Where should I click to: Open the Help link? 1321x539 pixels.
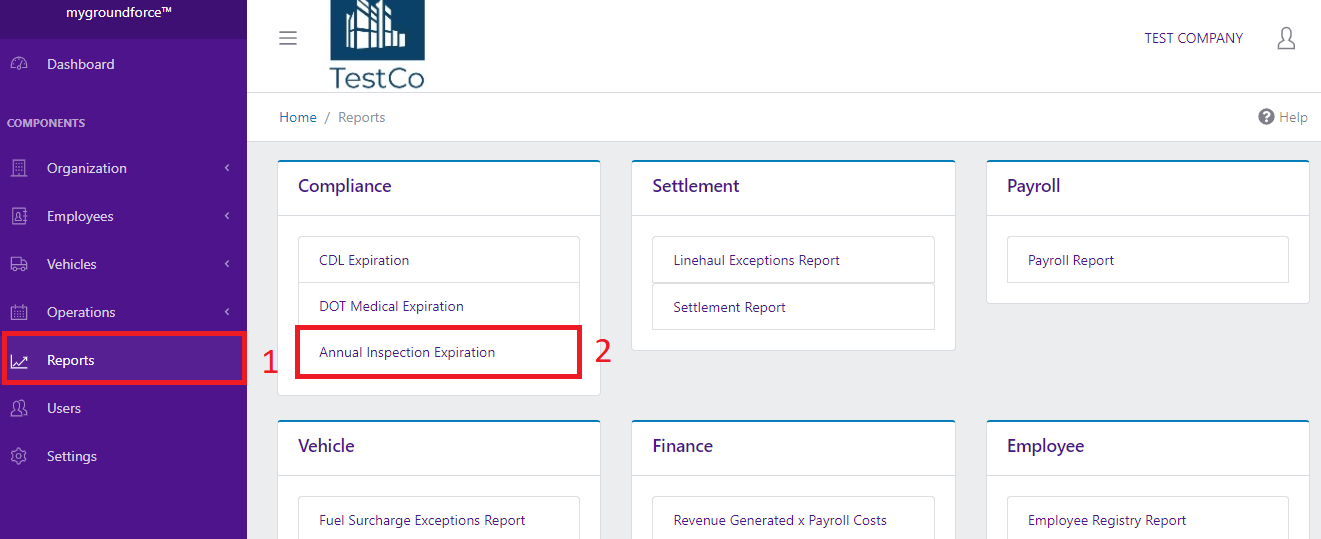1283,117
